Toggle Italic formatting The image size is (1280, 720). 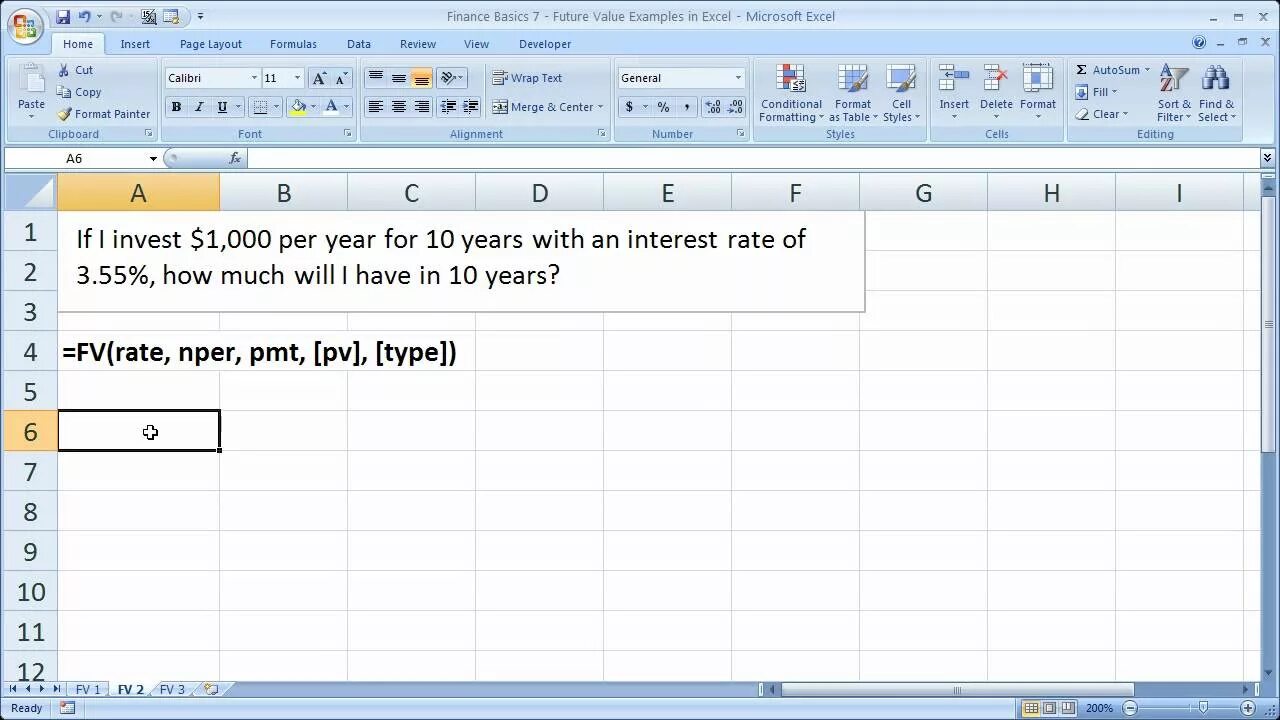[x=199, y=107]
